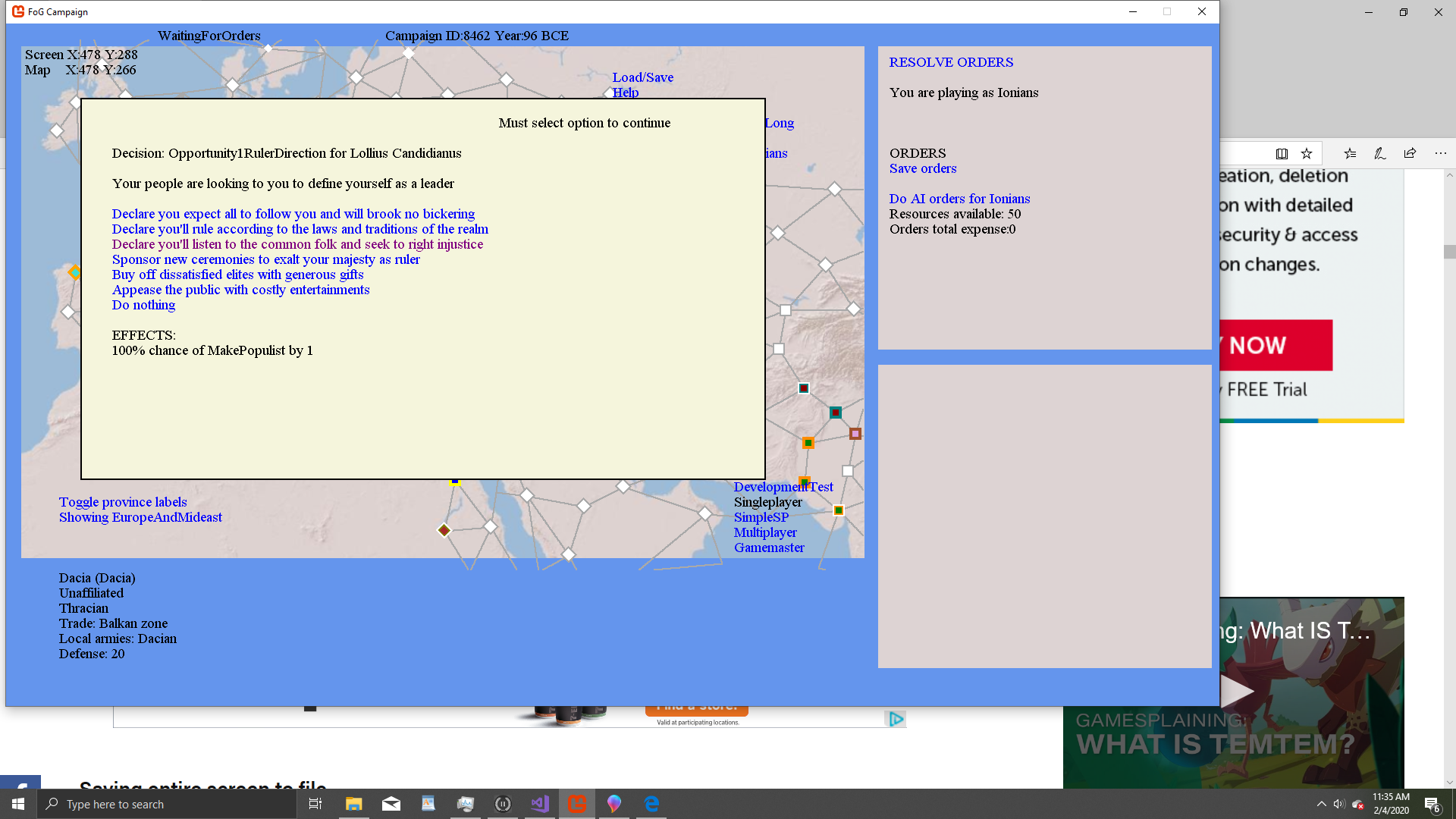Open Visual Studio from taskbar

click(x=540, y=804)
